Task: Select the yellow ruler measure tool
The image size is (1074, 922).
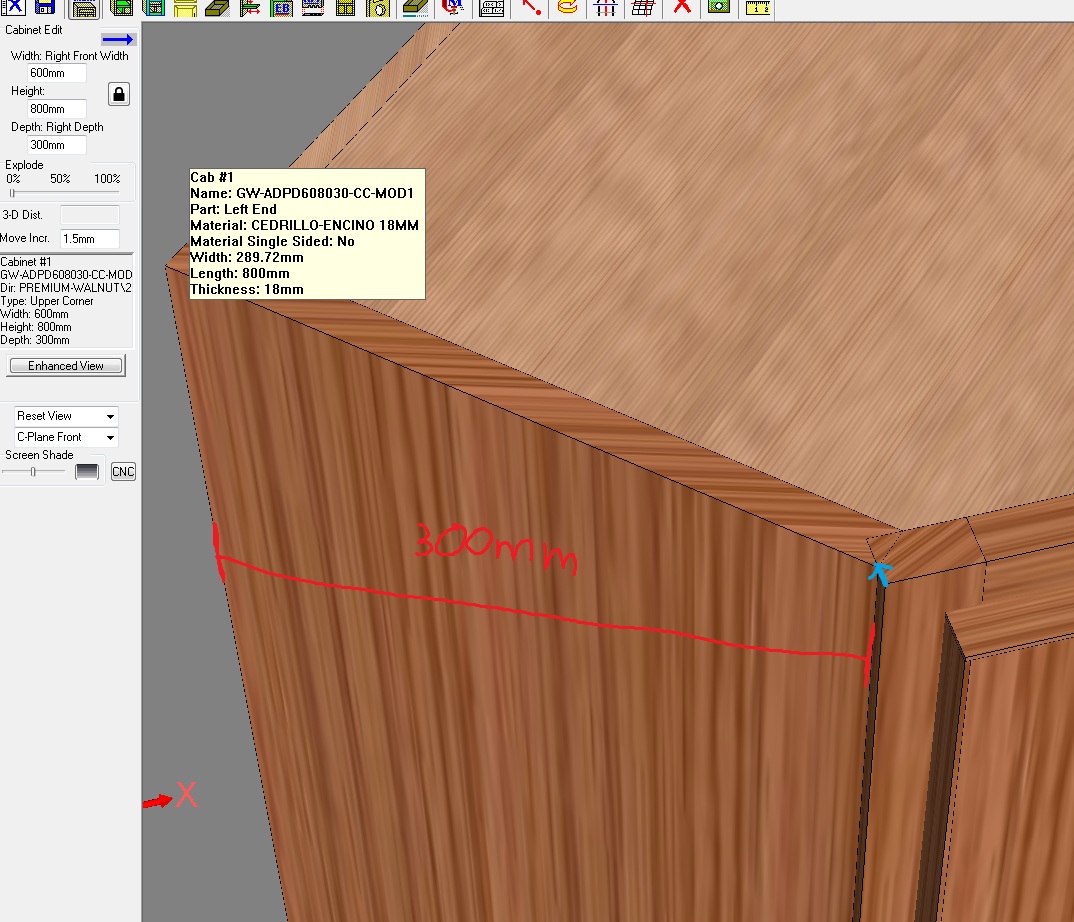Action: point(759,8)
